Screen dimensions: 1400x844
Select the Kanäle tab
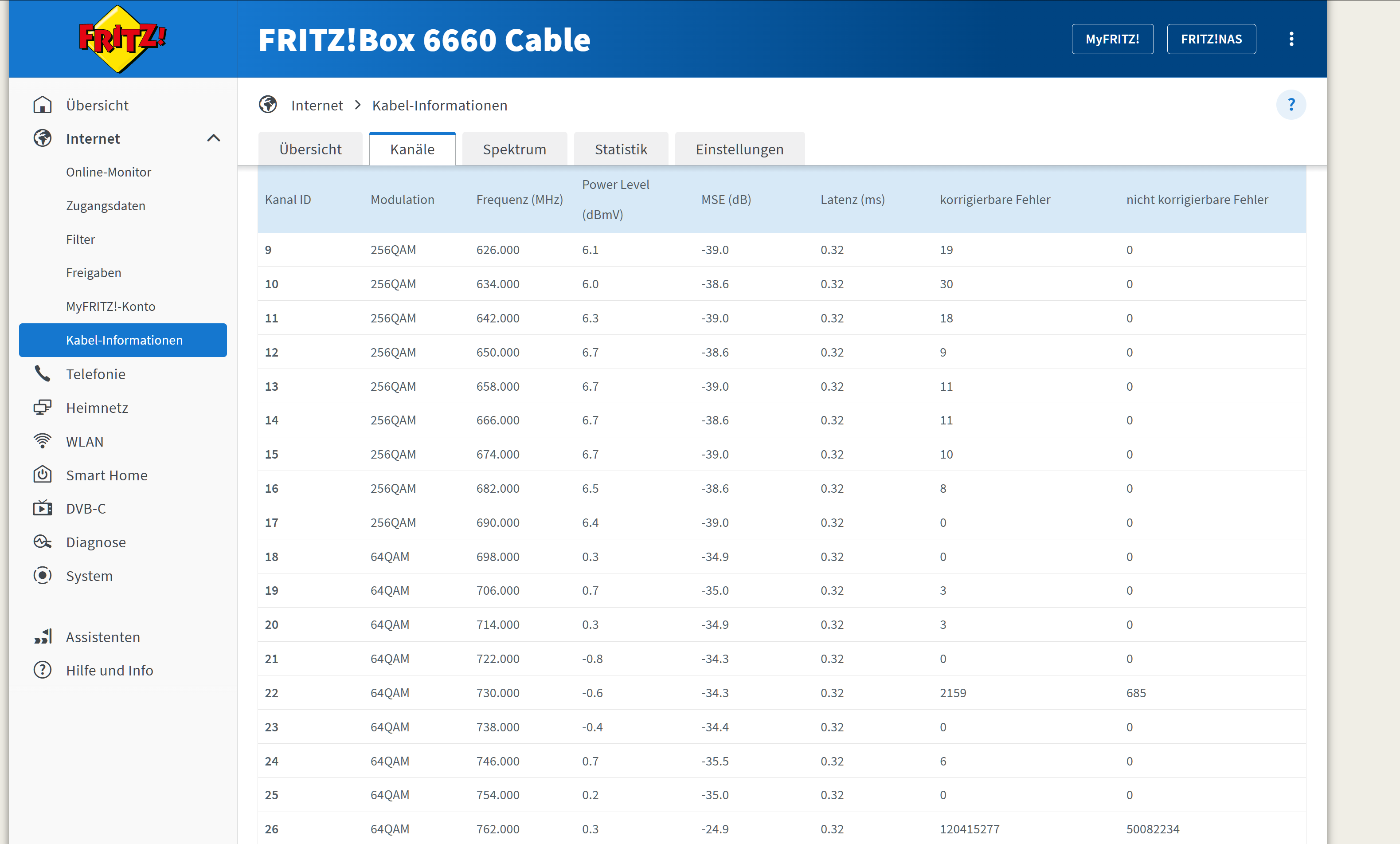[x=412, y=149]
